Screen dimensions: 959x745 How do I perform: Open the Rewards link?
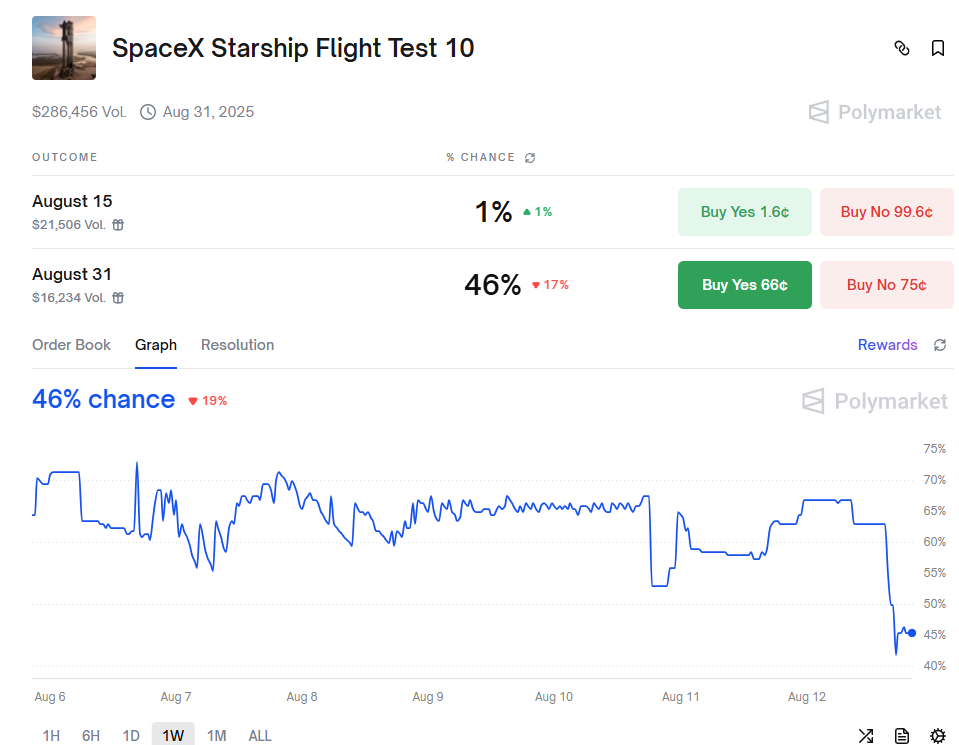tap(887, 345)
